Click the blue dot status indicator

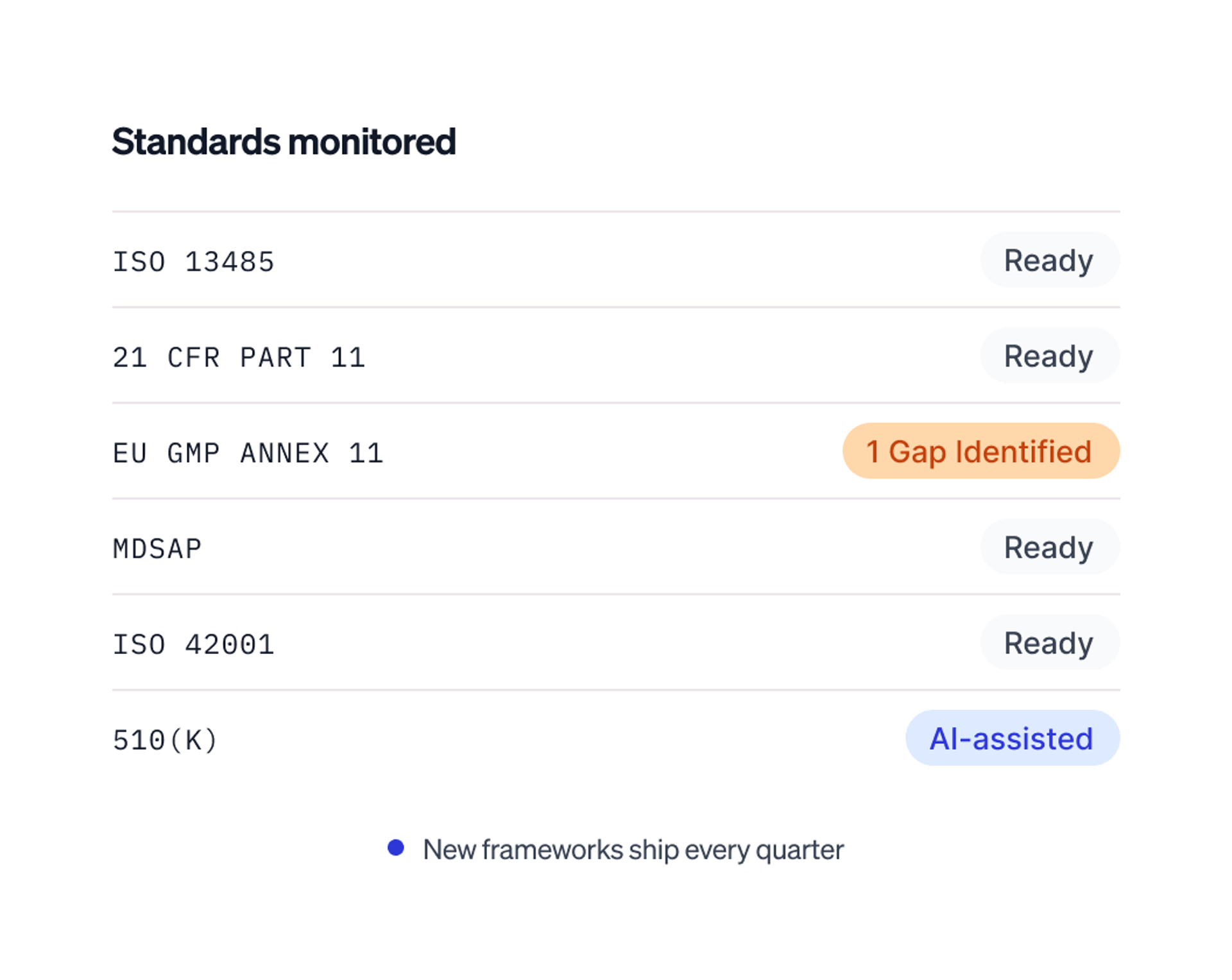396,848
